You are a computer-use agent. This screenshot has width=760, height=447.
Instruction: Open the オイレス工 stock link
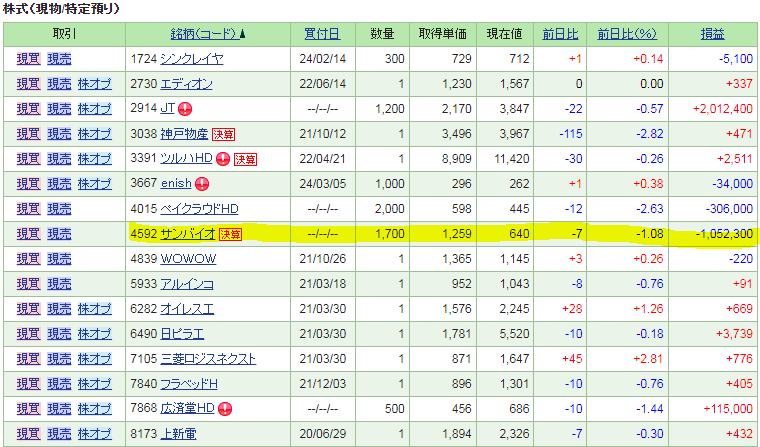point(187,309)
